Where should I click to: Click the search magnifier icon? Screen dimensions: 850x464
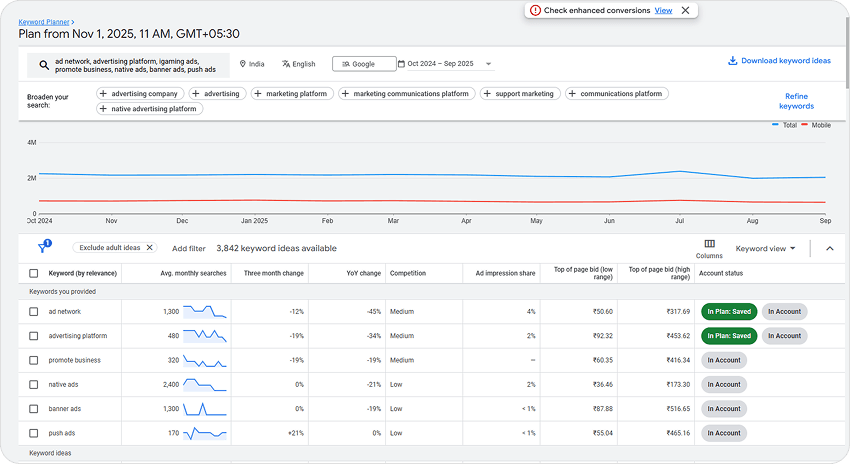(44, 66)
